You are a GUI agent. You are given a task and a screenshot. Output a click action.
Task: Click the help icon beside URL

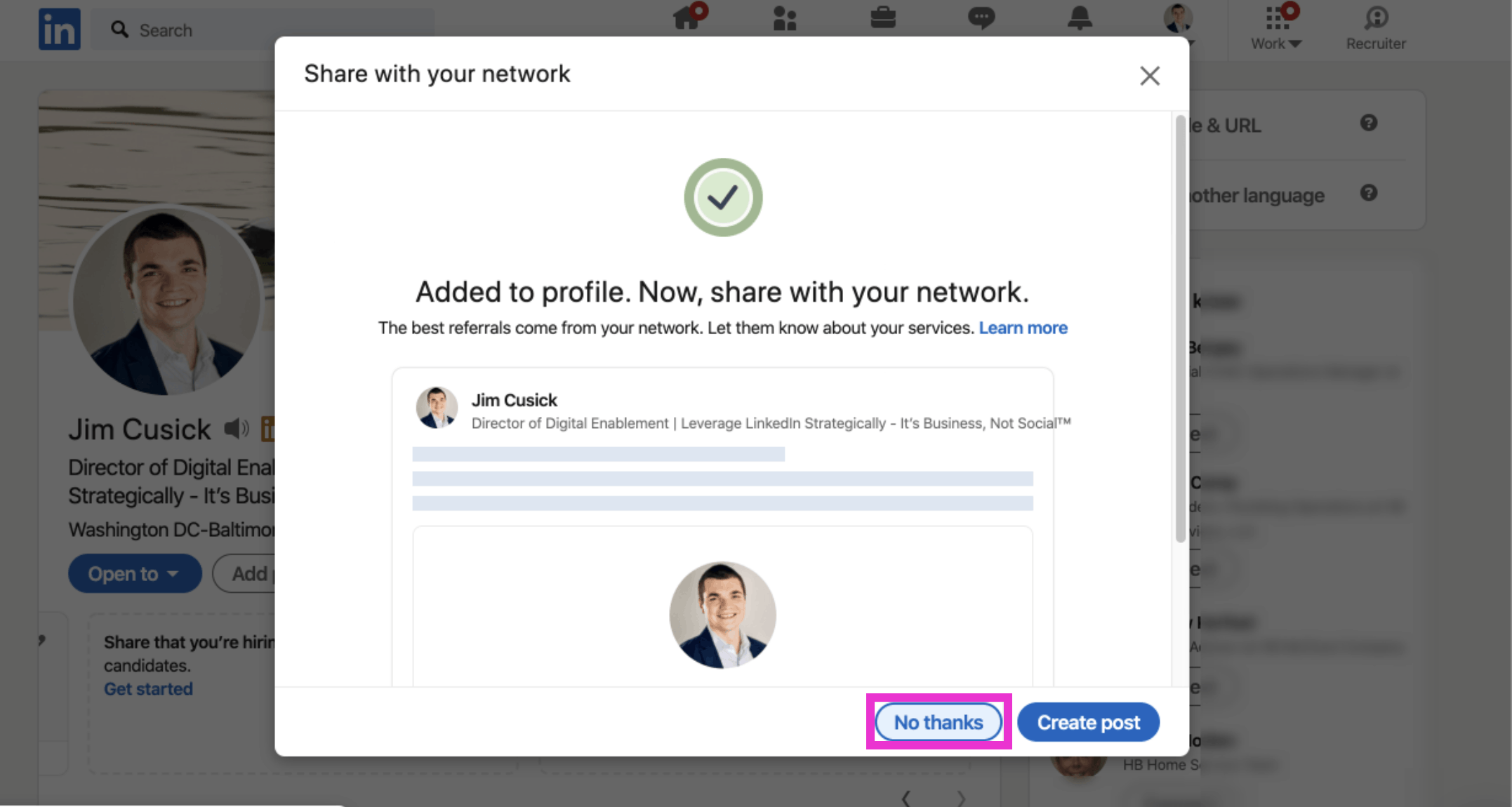click(1369, 123)
